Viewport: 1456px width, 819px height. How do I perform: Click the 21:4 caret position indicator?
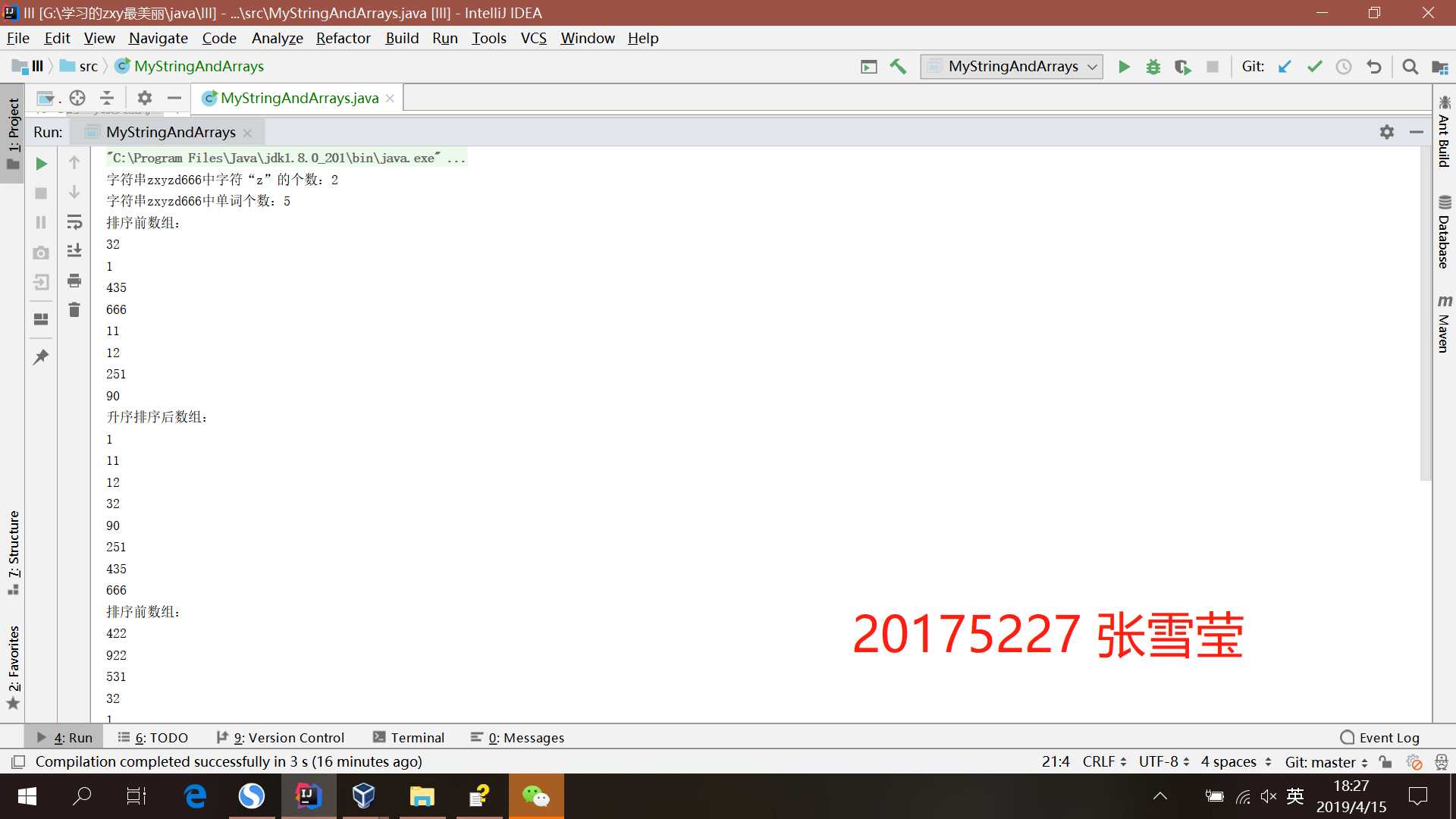[1055, 761]
